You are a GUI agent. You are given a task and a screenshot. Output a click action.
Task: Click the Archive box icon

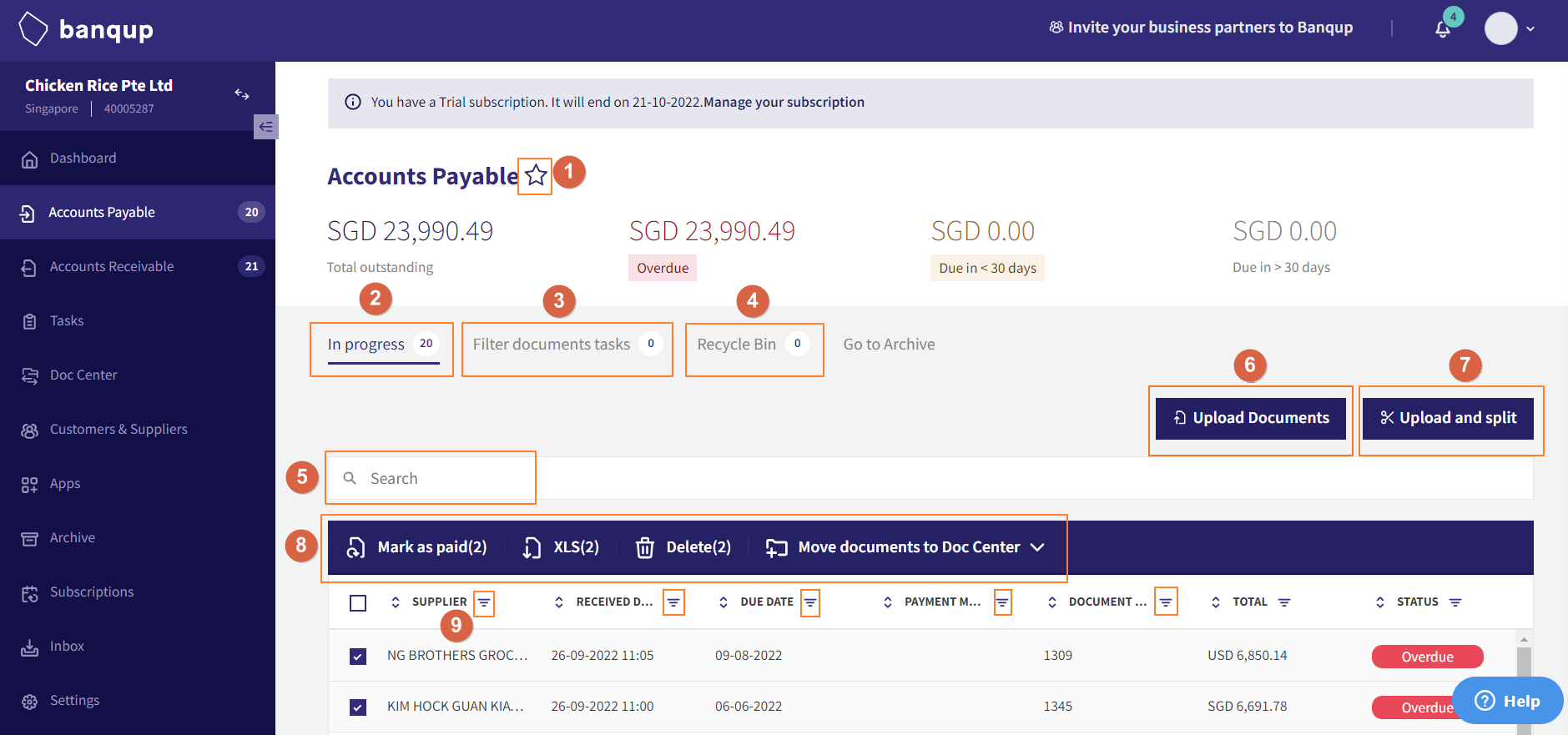pos(29,538)
